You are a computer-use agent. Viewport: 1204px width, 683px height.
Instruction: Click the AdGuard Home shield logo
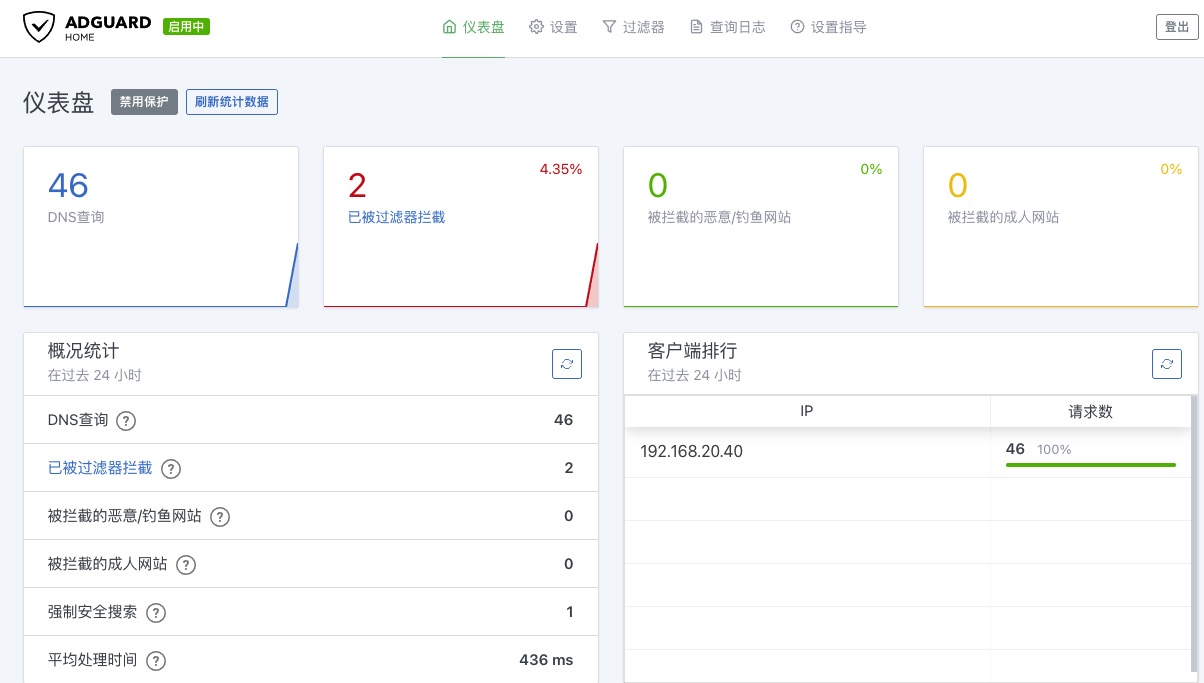[38, 27]
